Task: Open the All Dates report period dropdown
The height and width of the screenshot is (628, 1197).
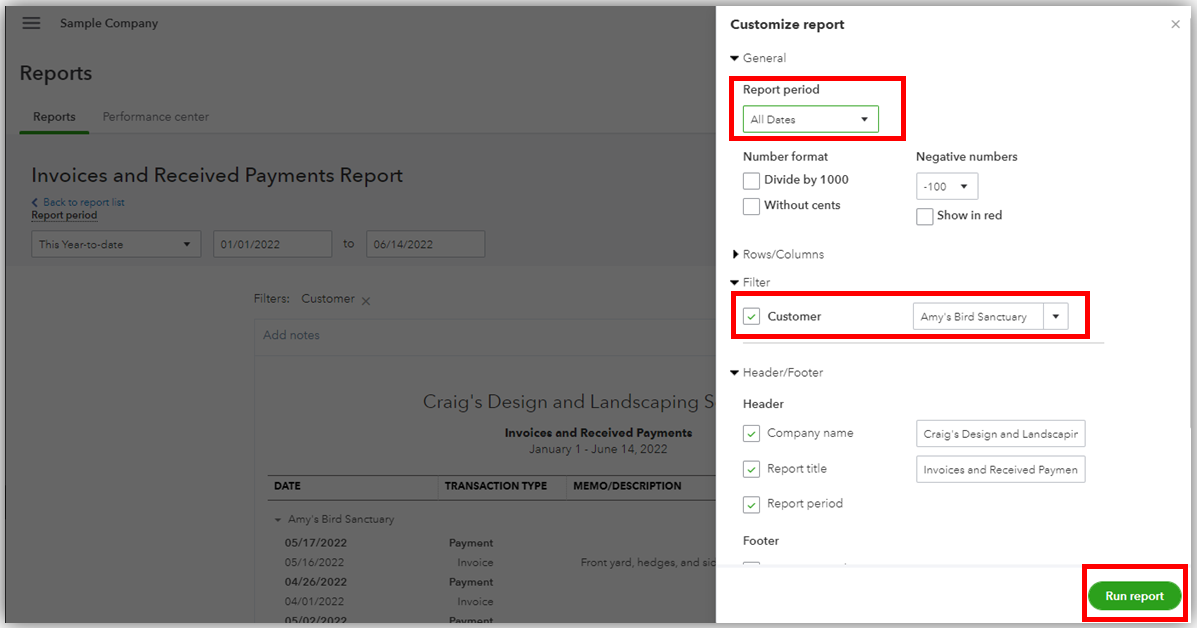Action: pos(811,119)
